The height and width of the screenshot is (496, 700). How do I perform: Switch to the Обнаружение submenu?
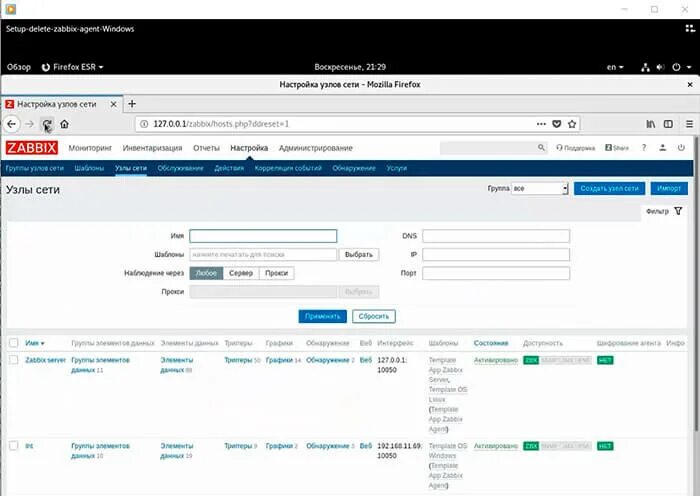click(x=354, y=168)
